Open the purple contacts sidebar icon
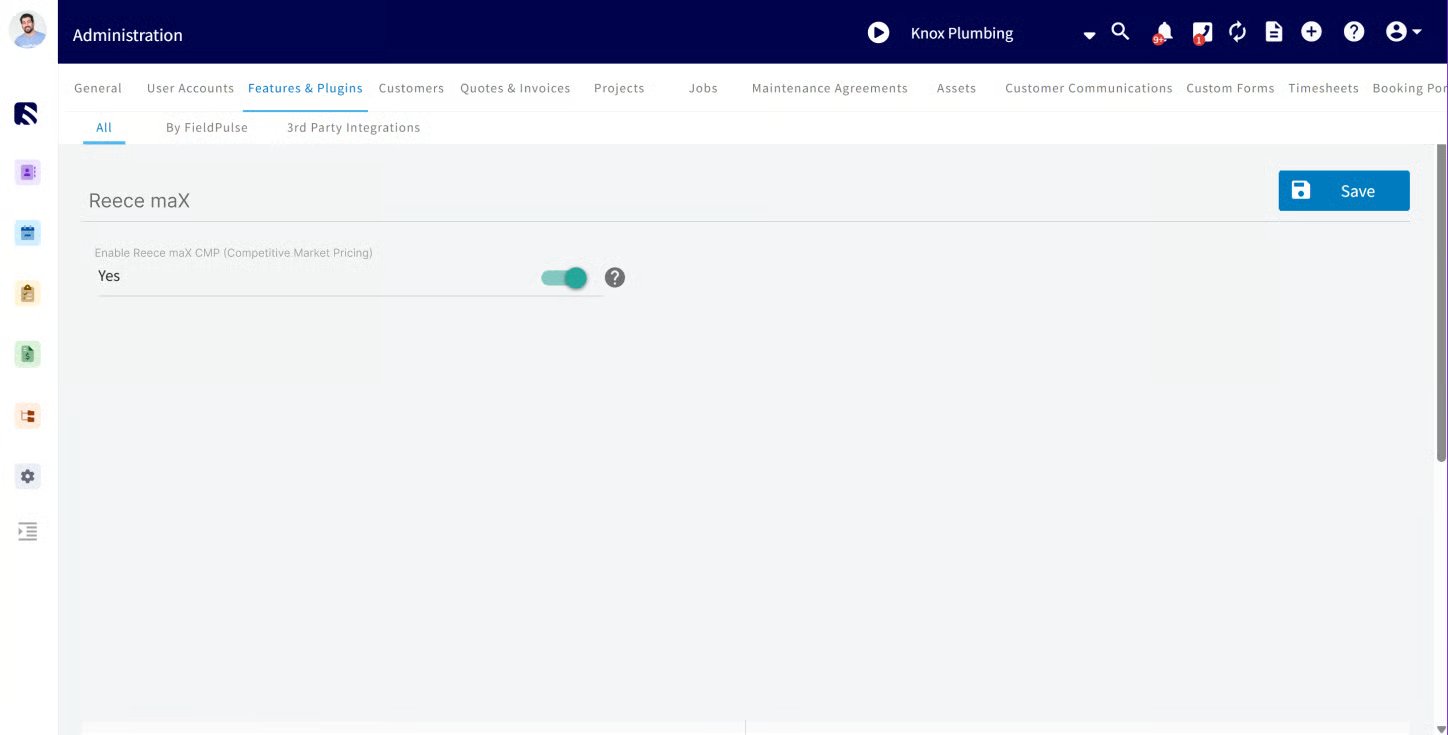This screenshot has width=1448, height=735. pyautogui.click(x=28, y=172)
